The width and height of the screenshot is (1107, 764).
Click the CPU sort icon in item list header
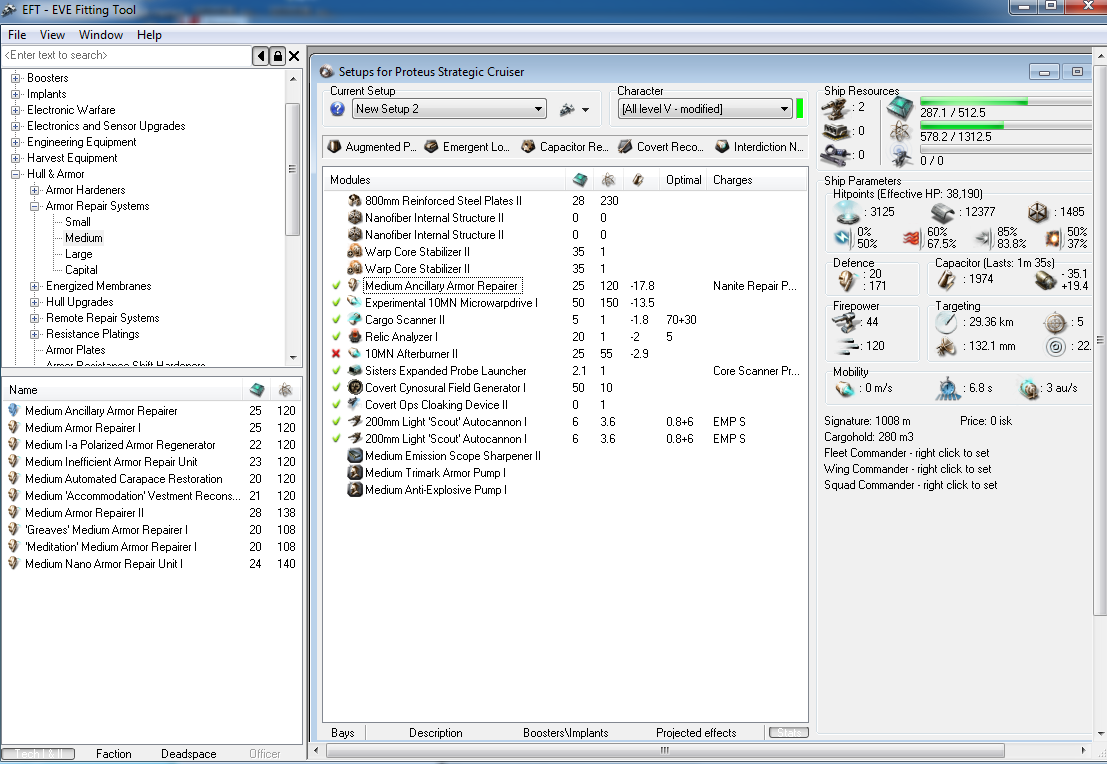[257, 390]
